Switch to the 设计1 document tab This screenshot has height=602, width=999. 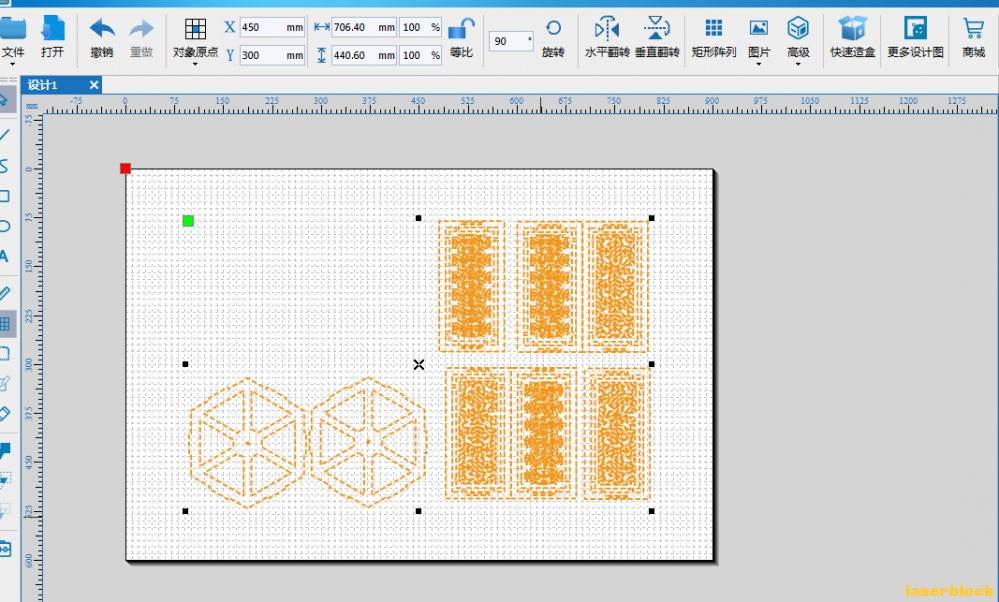pyautogui.click(x=43, y=85)
